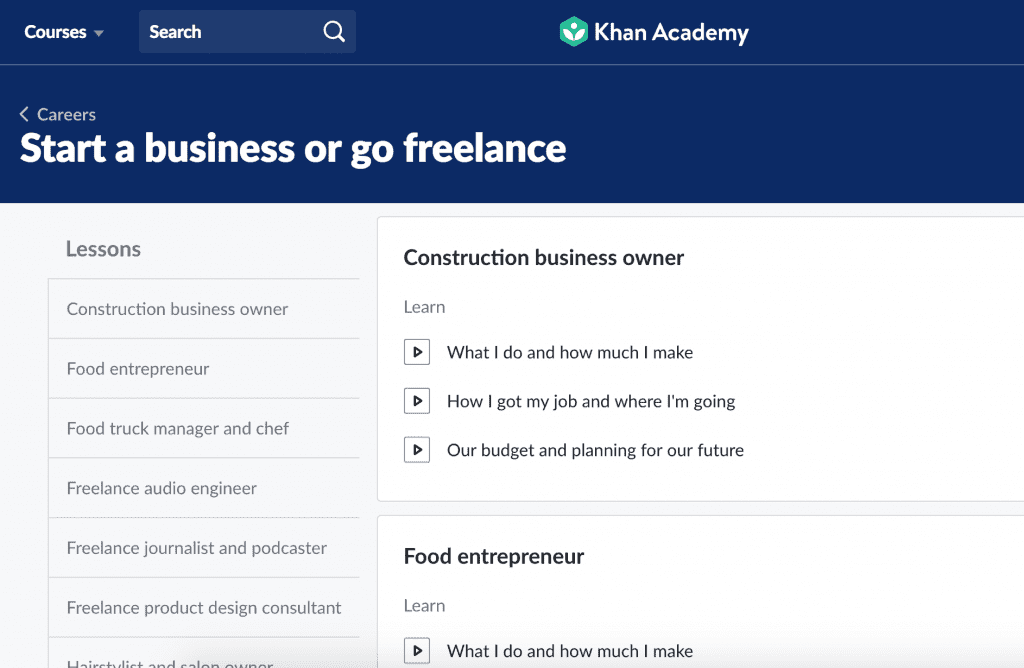Viewport: 1024px width, 668px height.
Task: Open the Courses dropdown menu
Action: point(64,32)
